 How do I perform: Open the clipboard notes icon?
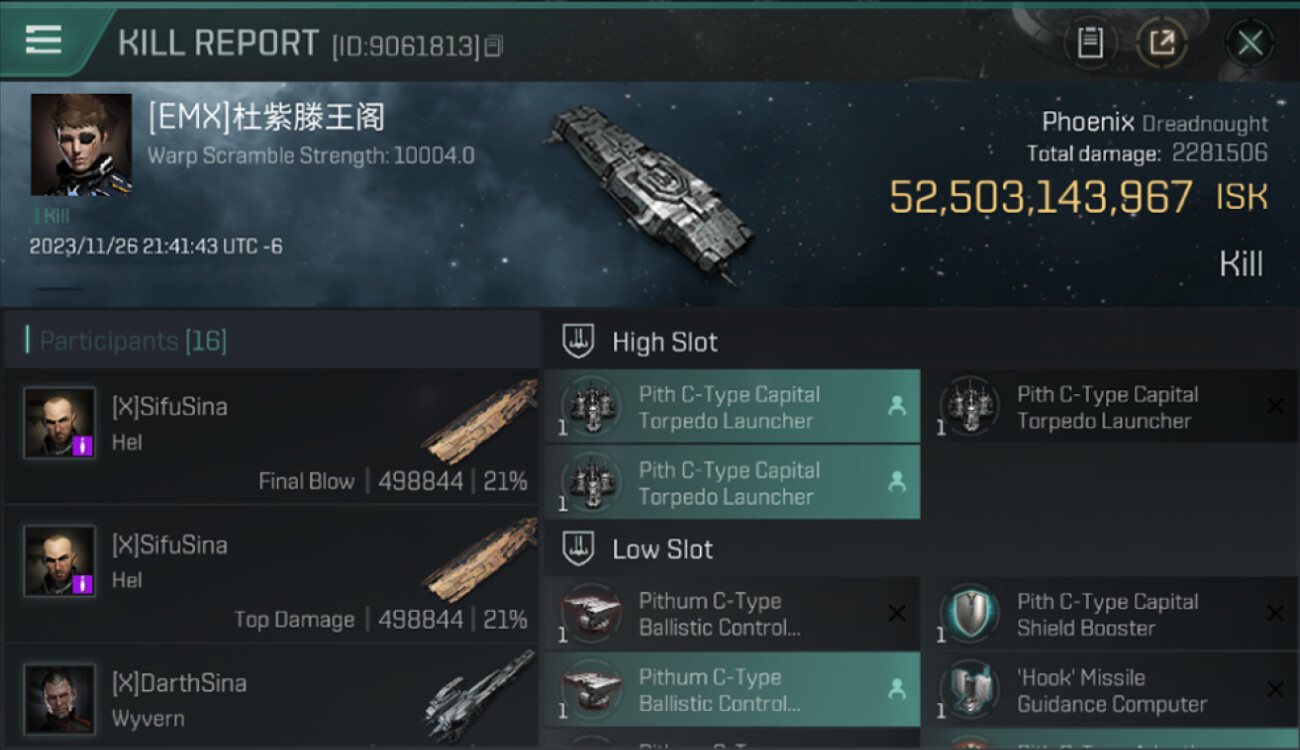(x=1090, y=42)
